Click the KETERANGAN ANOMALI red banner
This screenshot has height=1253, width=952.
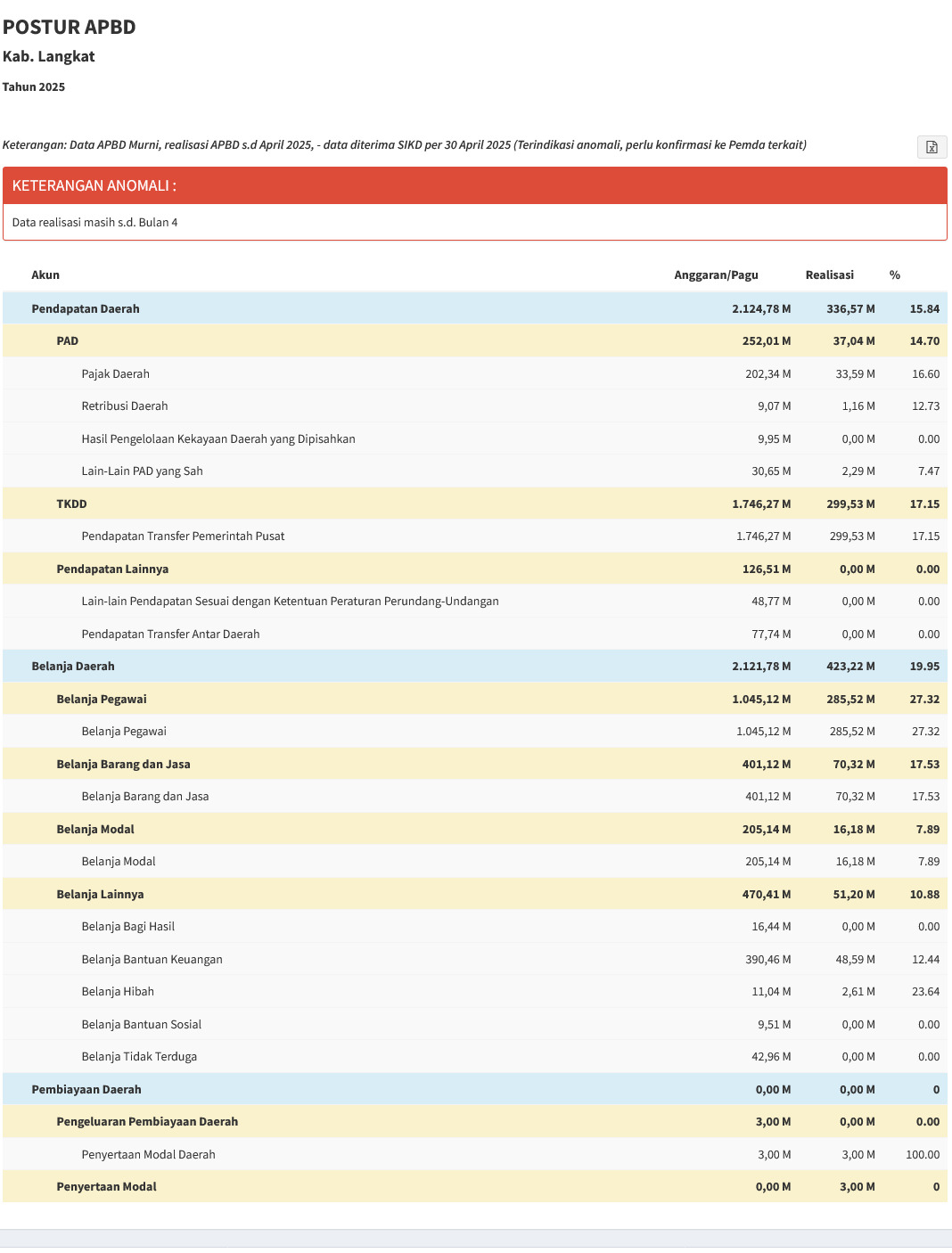pyautogui.click(x=475, y=185)
